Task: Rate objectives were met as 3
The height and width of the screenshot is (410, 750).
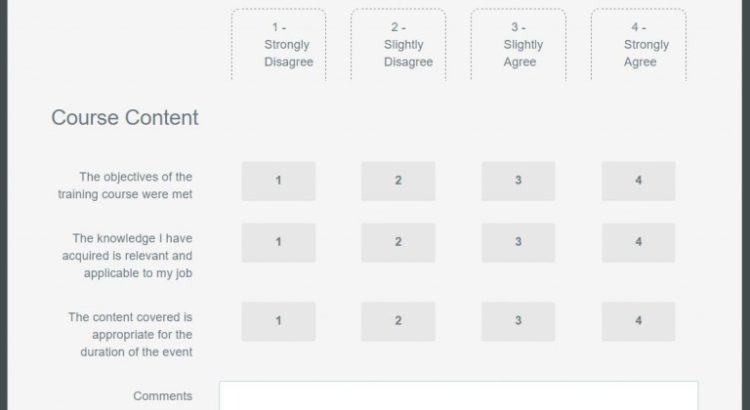Action: [518, 181]
